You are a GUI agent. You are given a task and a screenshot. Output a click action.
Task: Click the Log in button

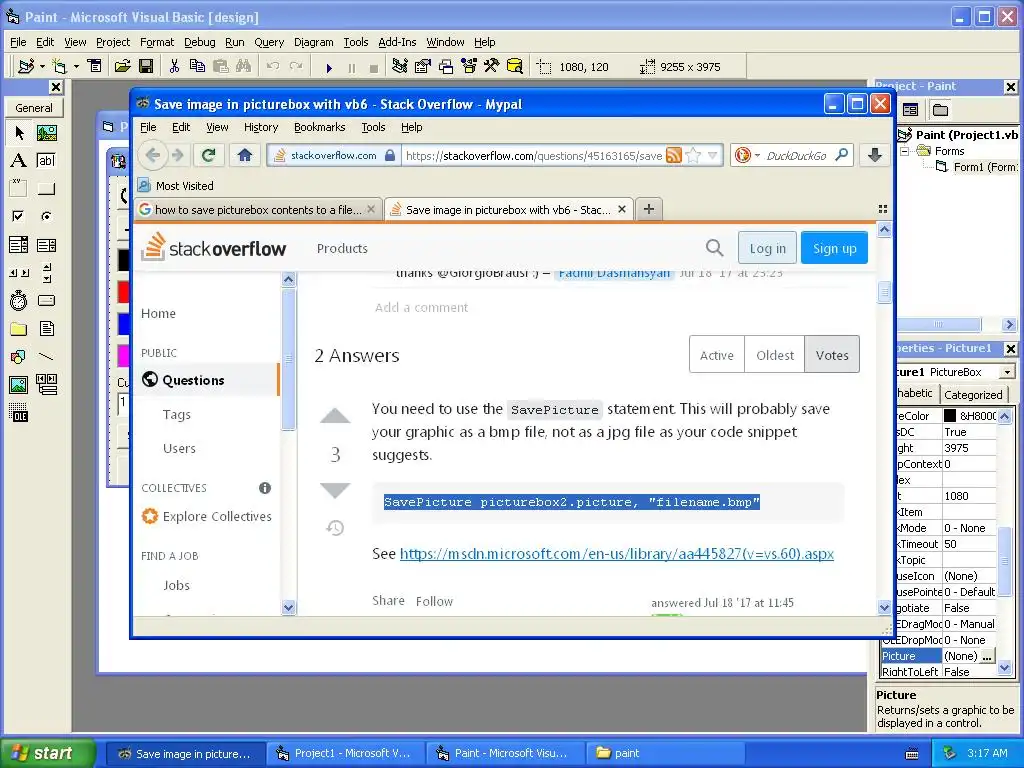[767, 248]
